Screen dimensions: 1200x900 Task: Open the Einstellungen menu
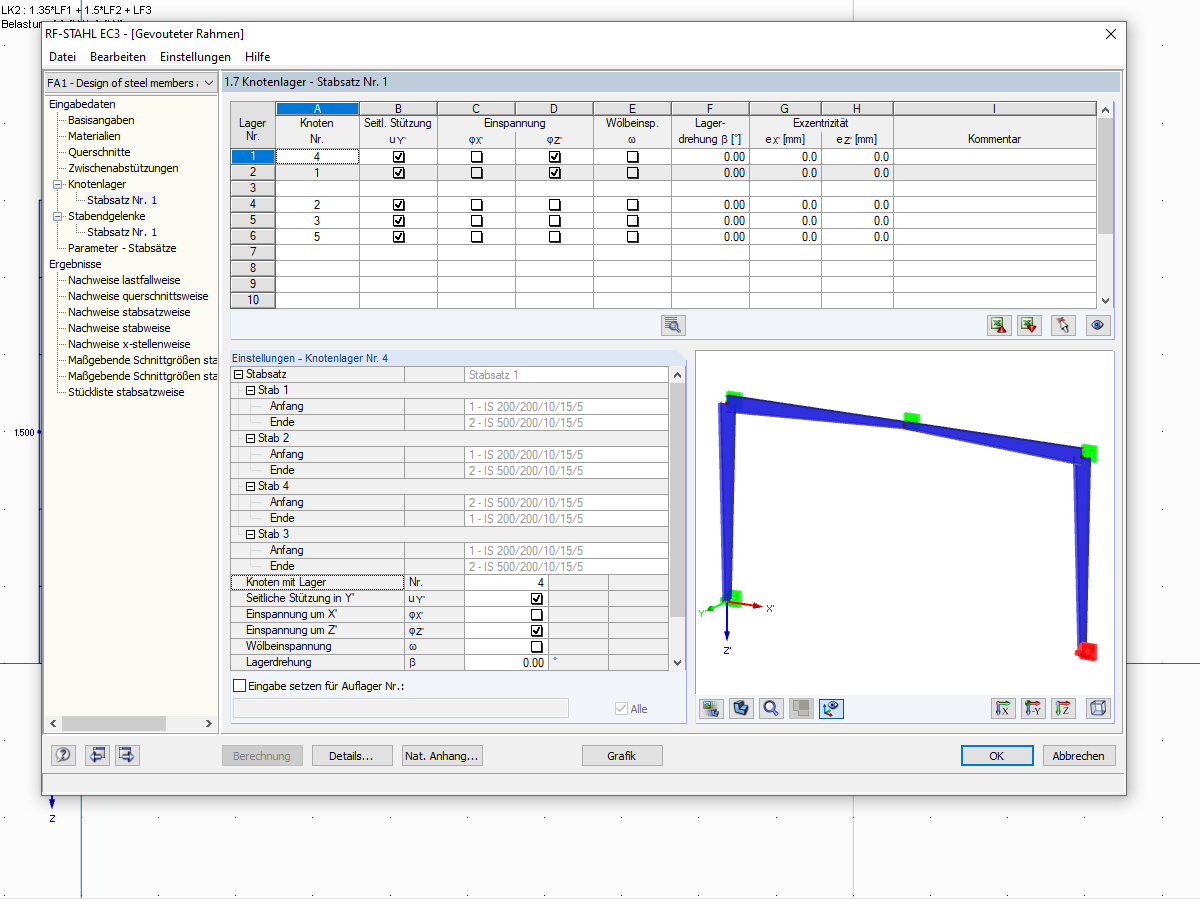tap(195, 57)
